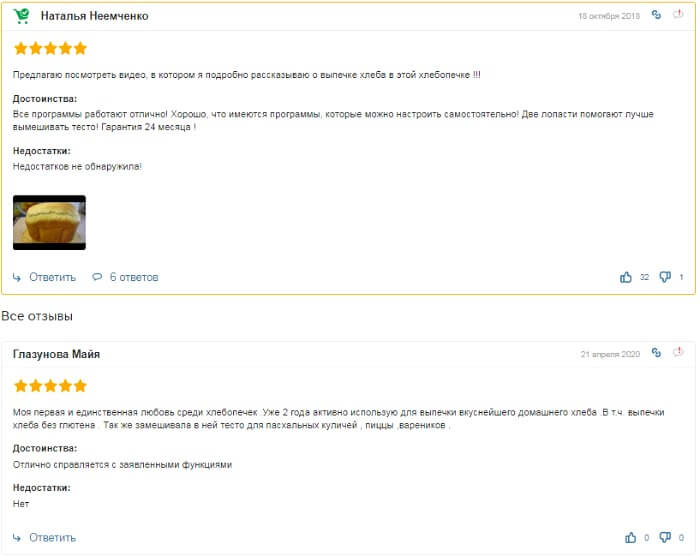Dislike Наталья Неемченко's review with thumbs down
Image resolution: width=700 pixels, height=556 pixels.
[665, 277]
